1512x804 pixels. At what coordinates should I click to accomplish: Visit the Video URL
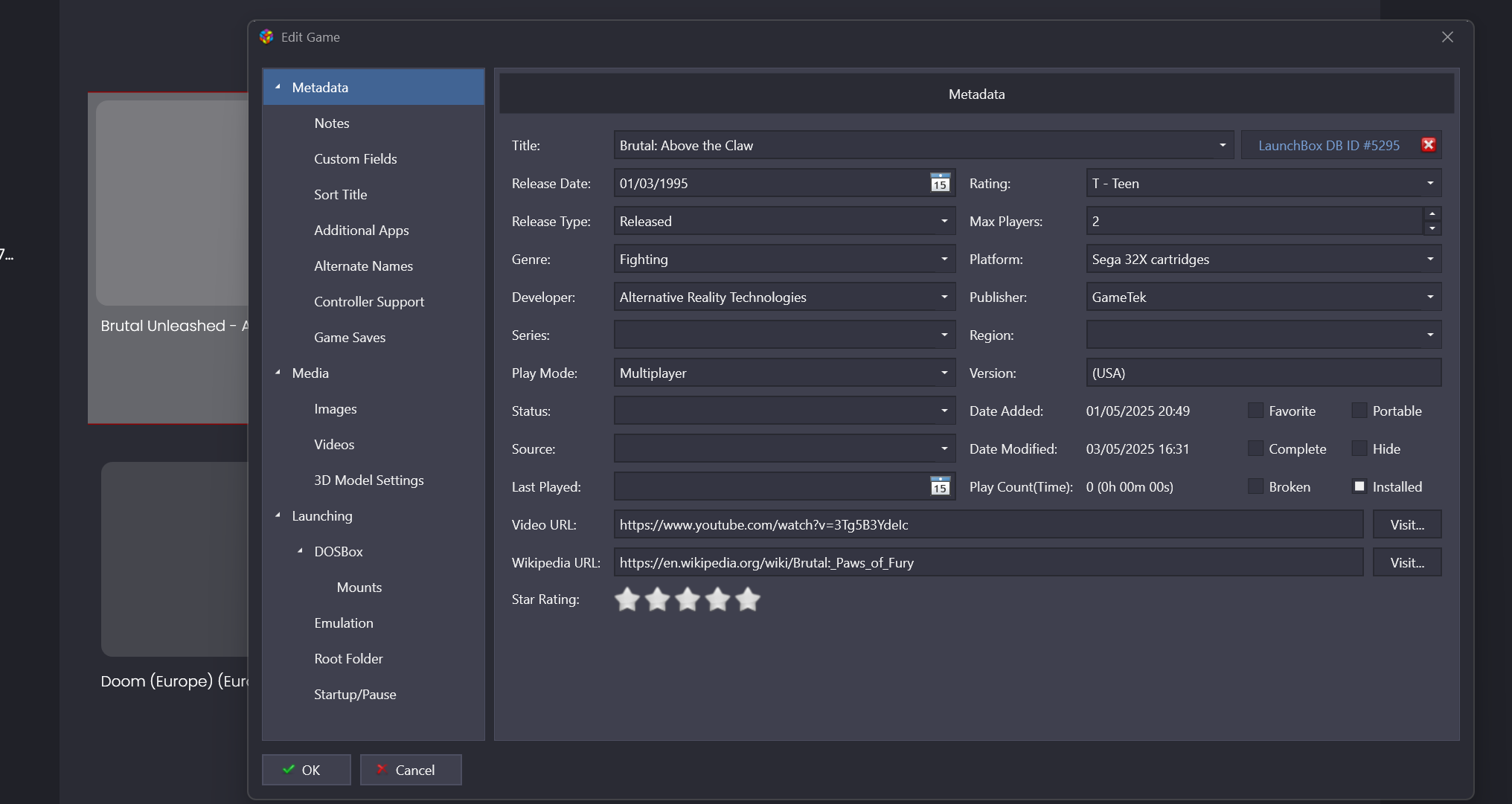(1407, 524)
